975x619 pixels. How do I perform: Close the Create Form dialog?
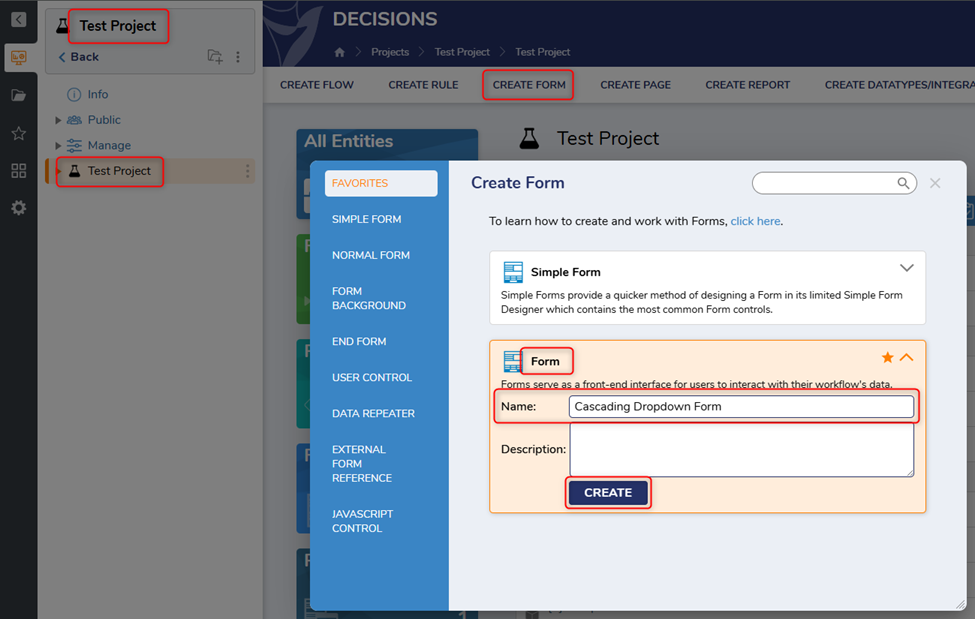click(935, 183)
